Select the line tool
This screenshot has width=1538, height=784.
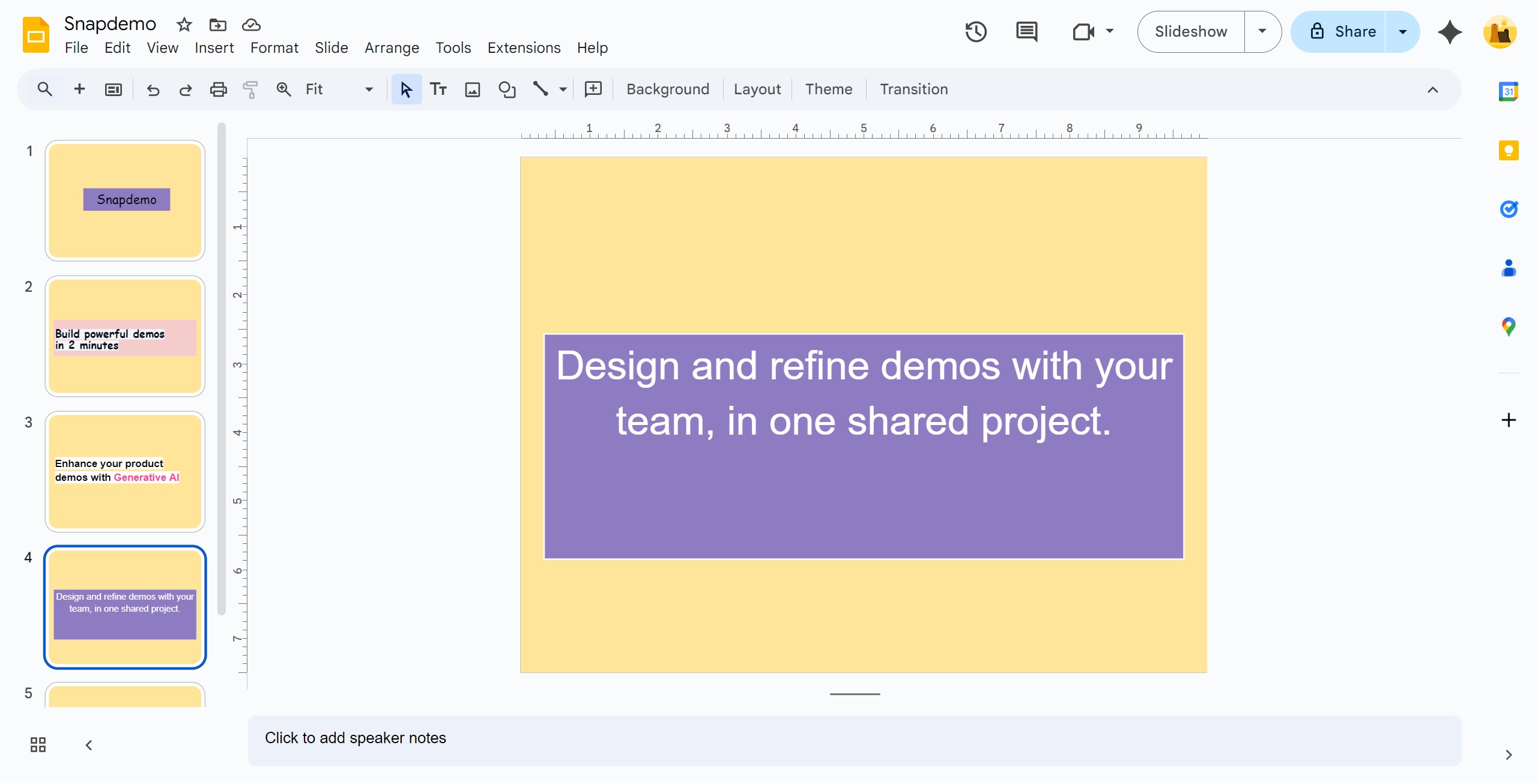coord(540,89)
